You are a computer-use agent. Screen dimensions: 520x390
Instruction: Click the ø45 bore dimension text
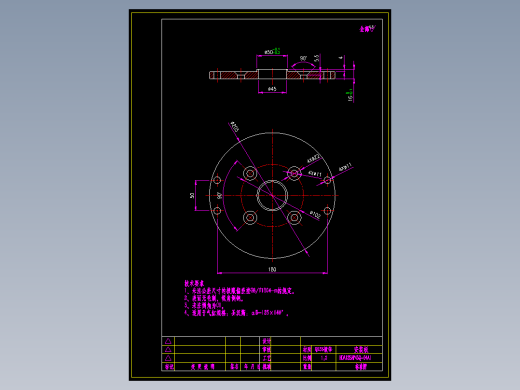click(272, 89)
